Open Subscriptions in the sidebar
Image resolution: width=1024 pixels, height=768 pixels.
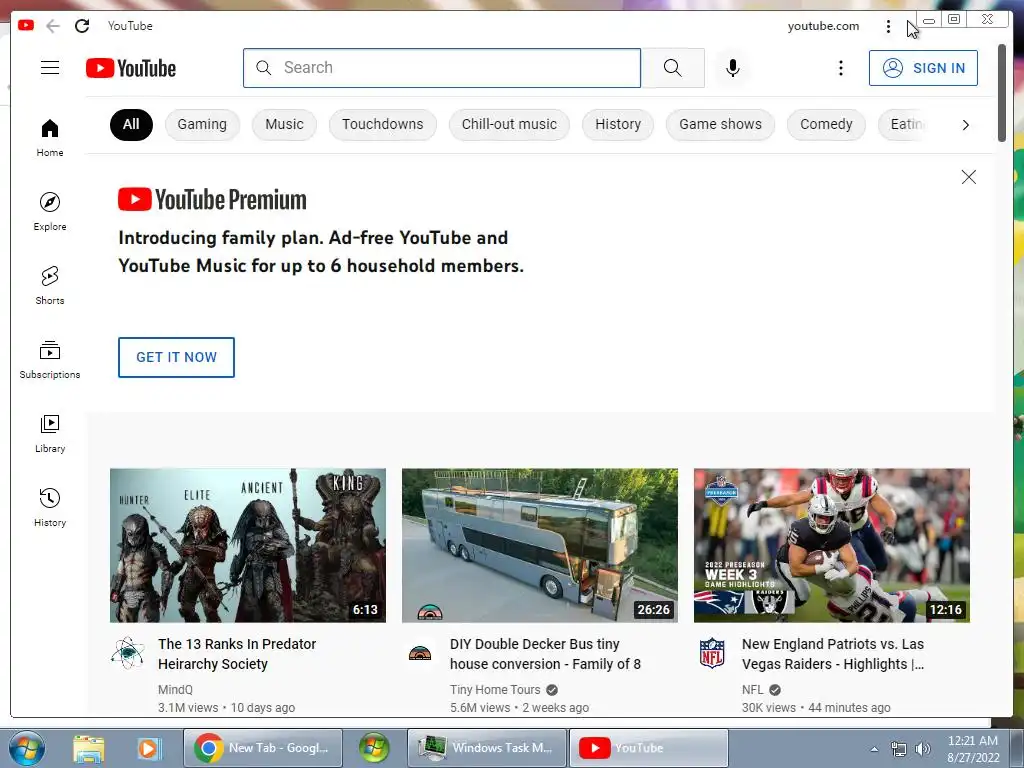tap(50, 360)
